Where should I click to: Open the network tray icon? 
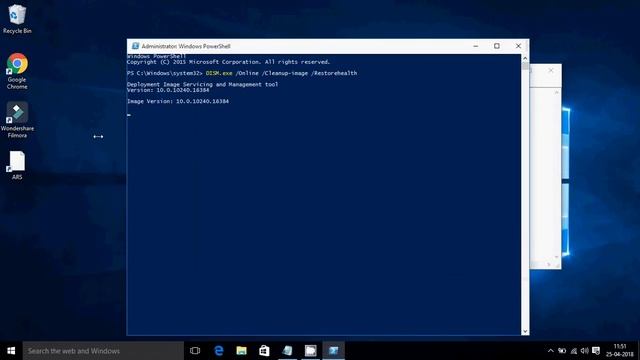pyautogui.click(x=574, y=351)
